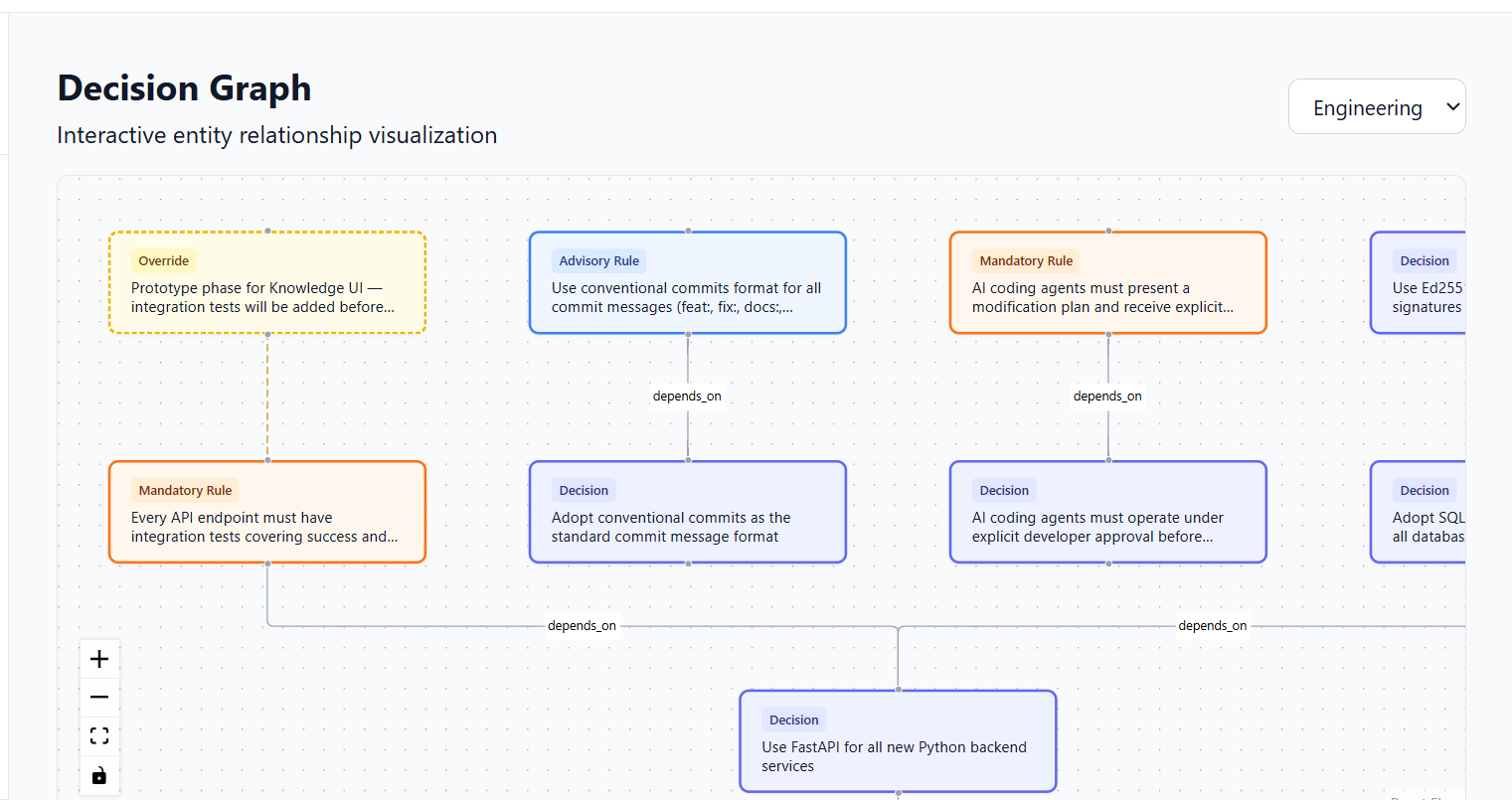Select the fit view icon
Image resolution: width=1512 pixels, height=800 pixels.
(99, 735)
